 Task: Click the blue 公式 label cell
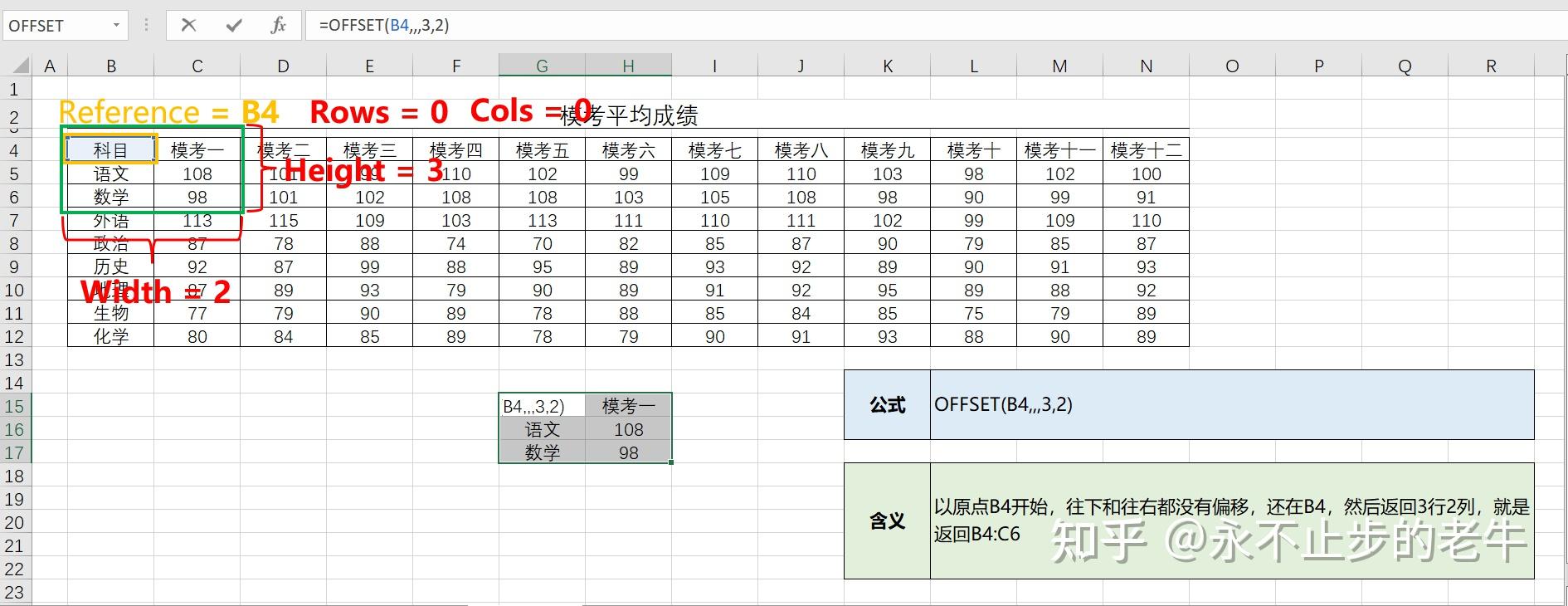point(887,405)
